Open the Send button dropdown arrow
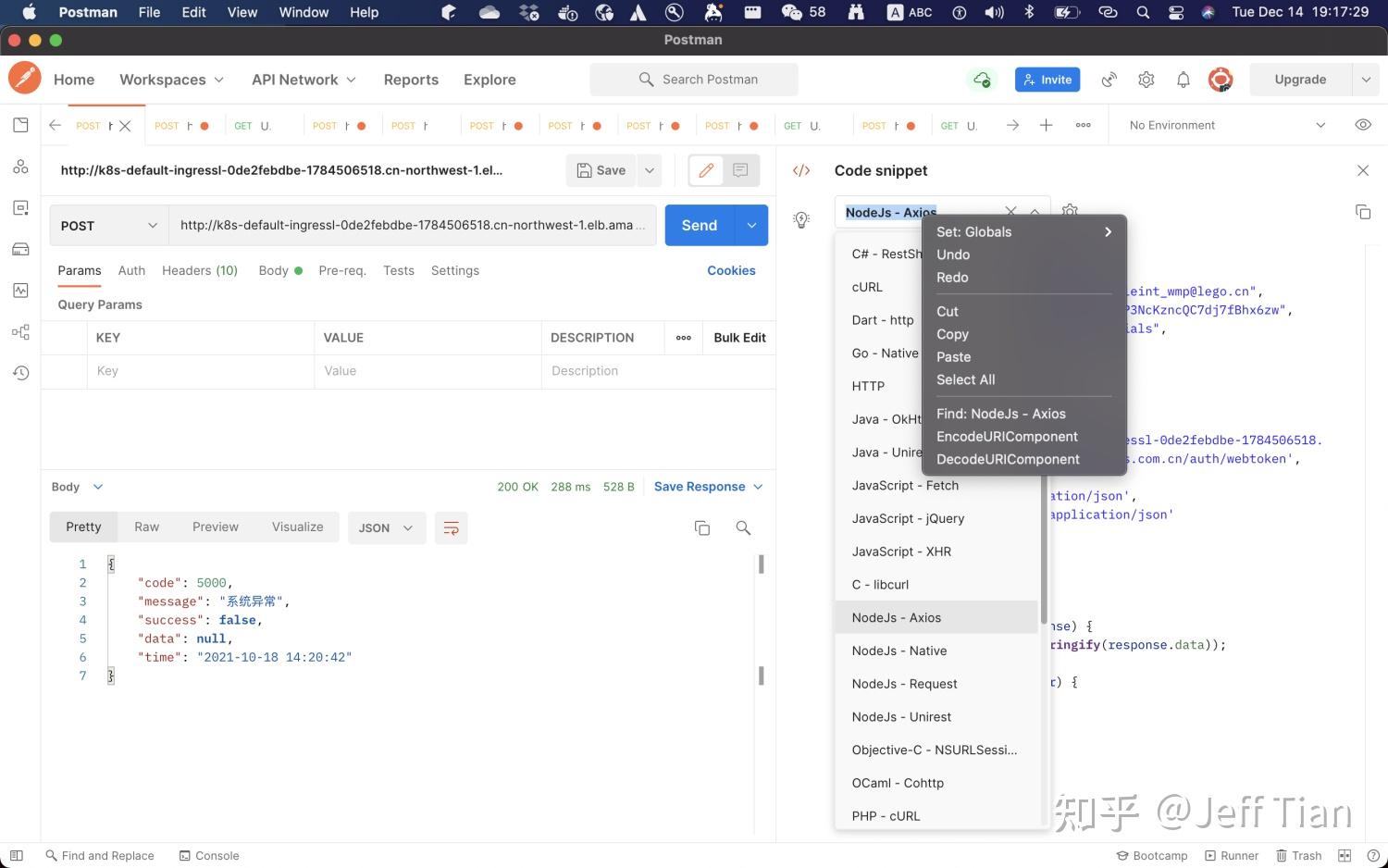Screen dimensions: 1388x868 point(751,226)
